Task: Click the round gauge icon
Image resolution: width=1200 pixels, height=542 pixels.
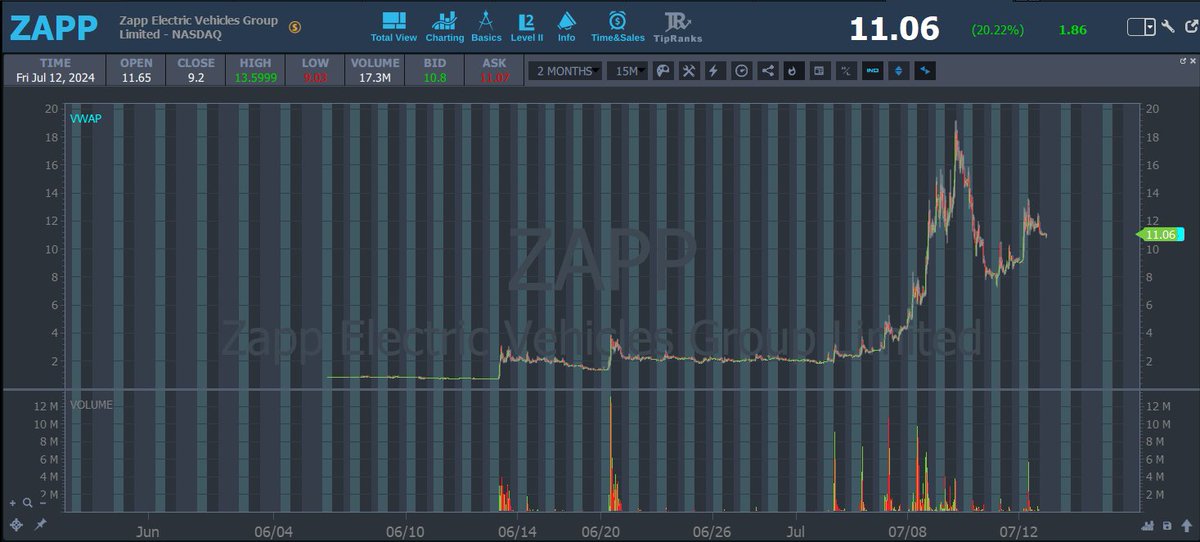Action: click(741, 70)
